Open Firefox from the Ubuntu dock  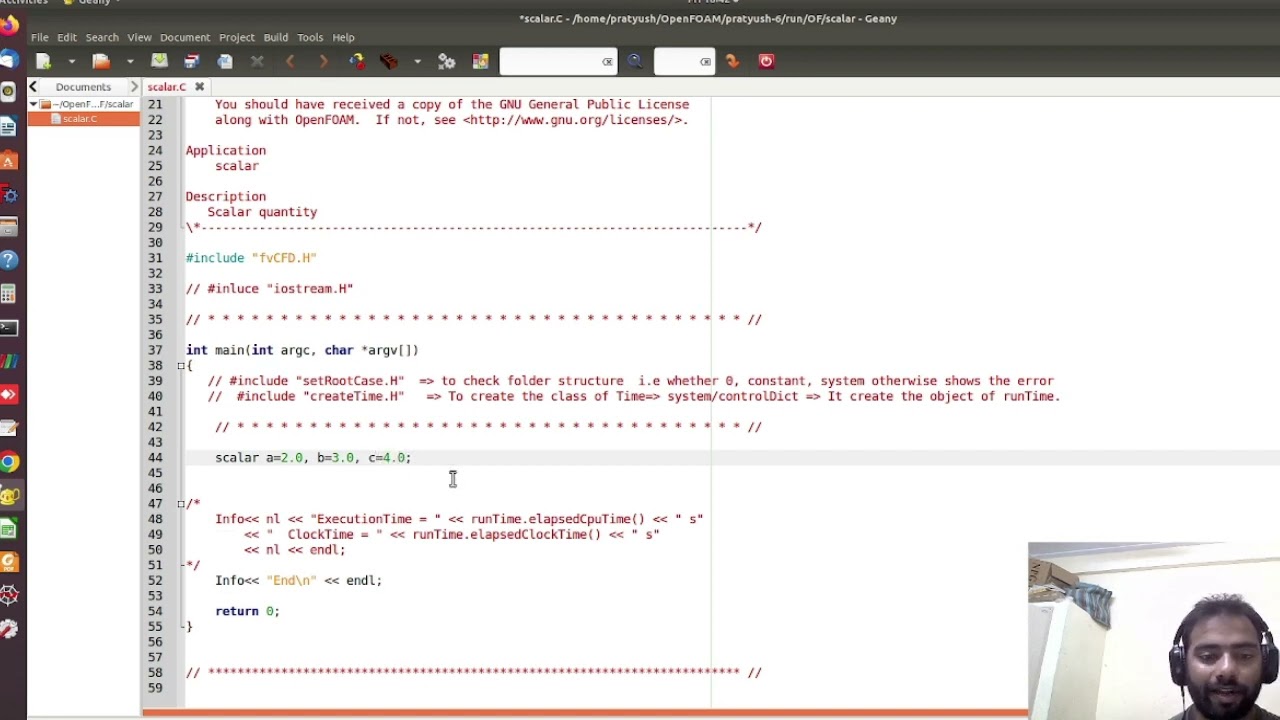point(8,24)
